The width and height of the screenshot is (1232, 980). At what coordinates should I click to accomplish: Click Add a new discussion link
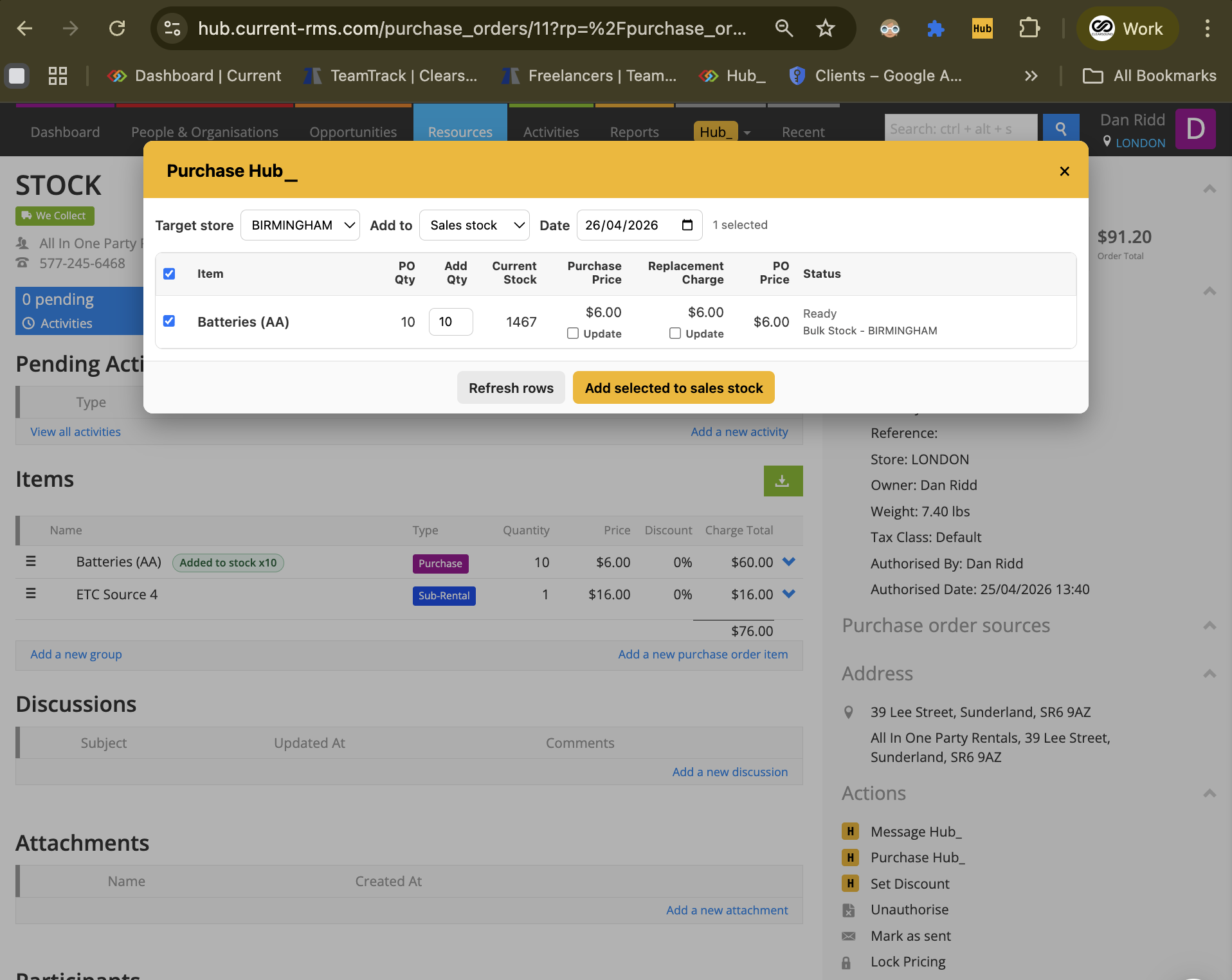pyautogui.click(x=730, y=772)
